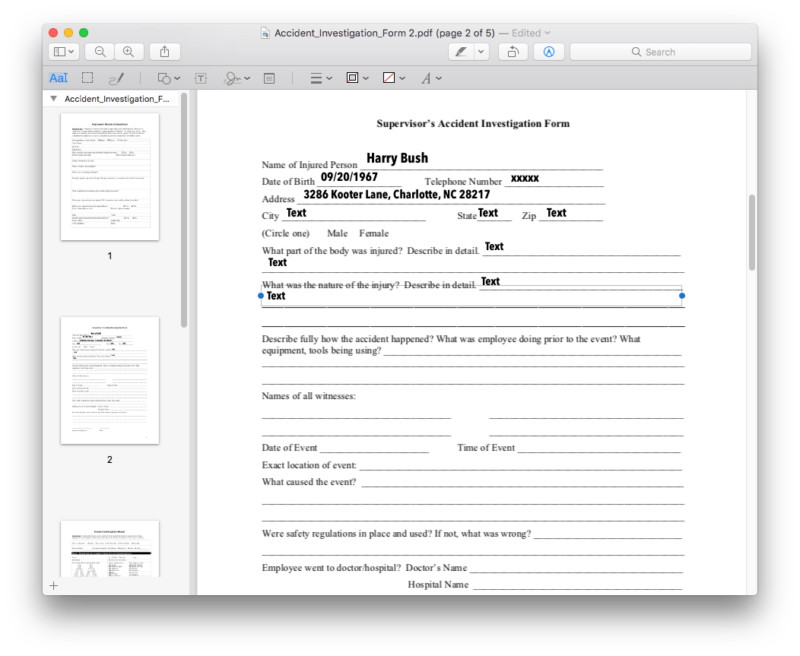Select the Rectangular Selection tool
The width and height of the screenshot is (800, 656).
point(88,78)
